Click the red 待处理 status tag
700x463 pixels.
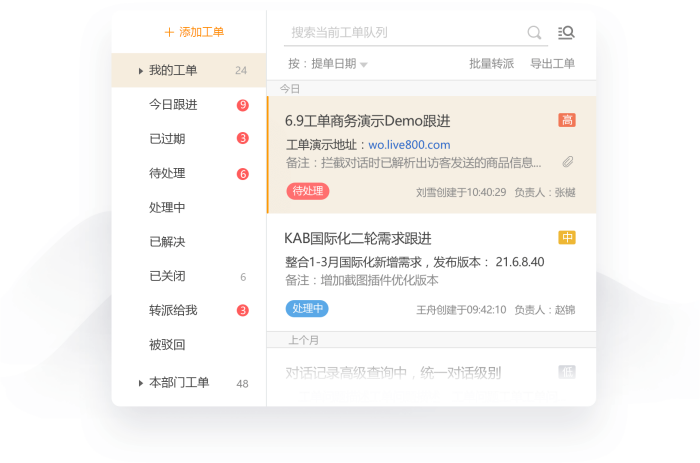308,191
